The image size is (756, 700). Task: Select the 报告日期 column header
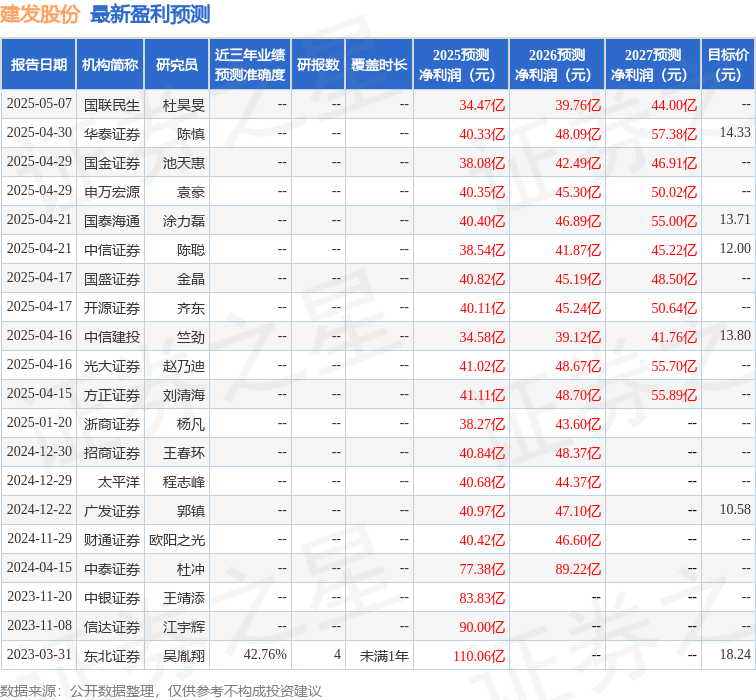click(39, 65)
